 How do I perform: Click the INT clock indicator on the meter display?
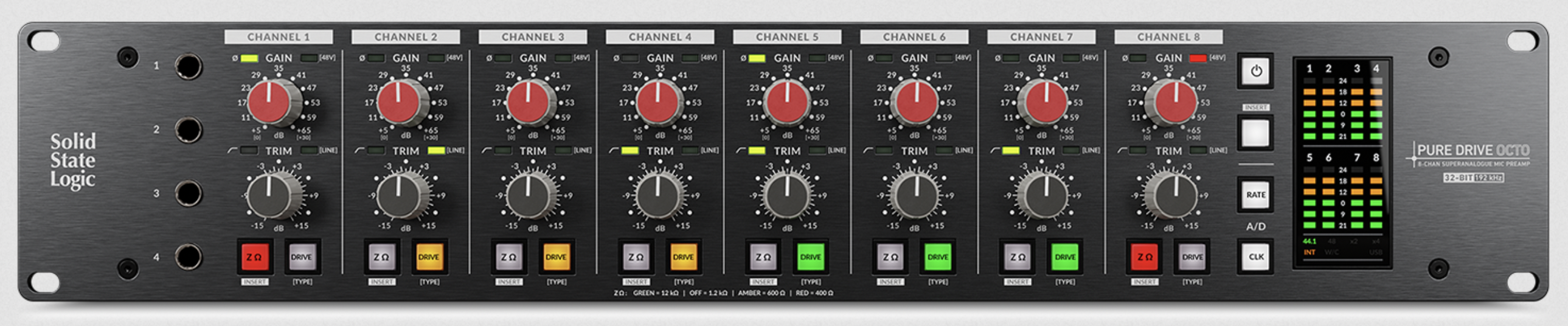pyautogui.click(x=1310, y=252)
